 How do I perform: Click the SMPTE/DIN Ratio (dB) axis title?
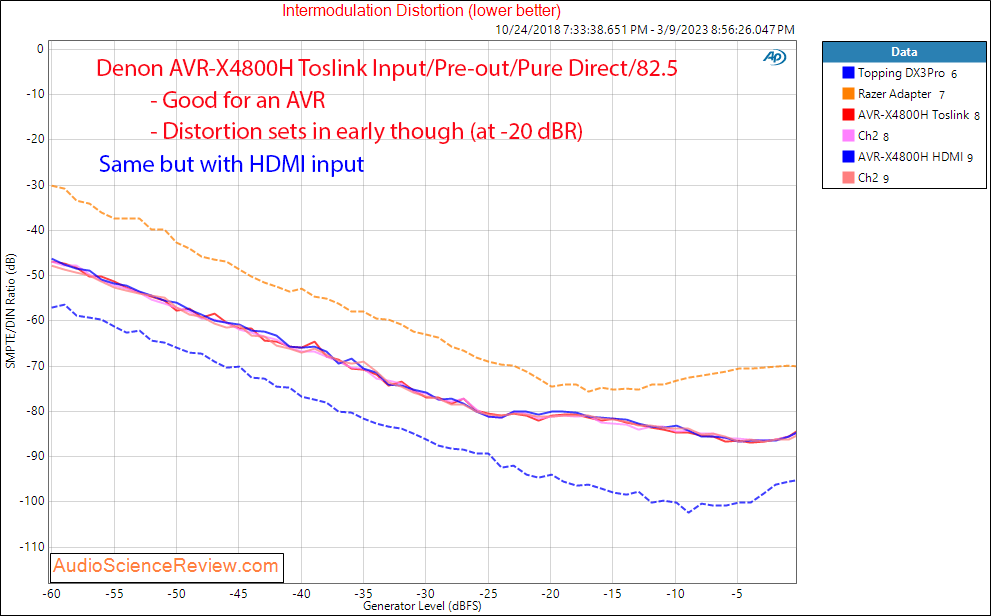[x=10, y=311]
